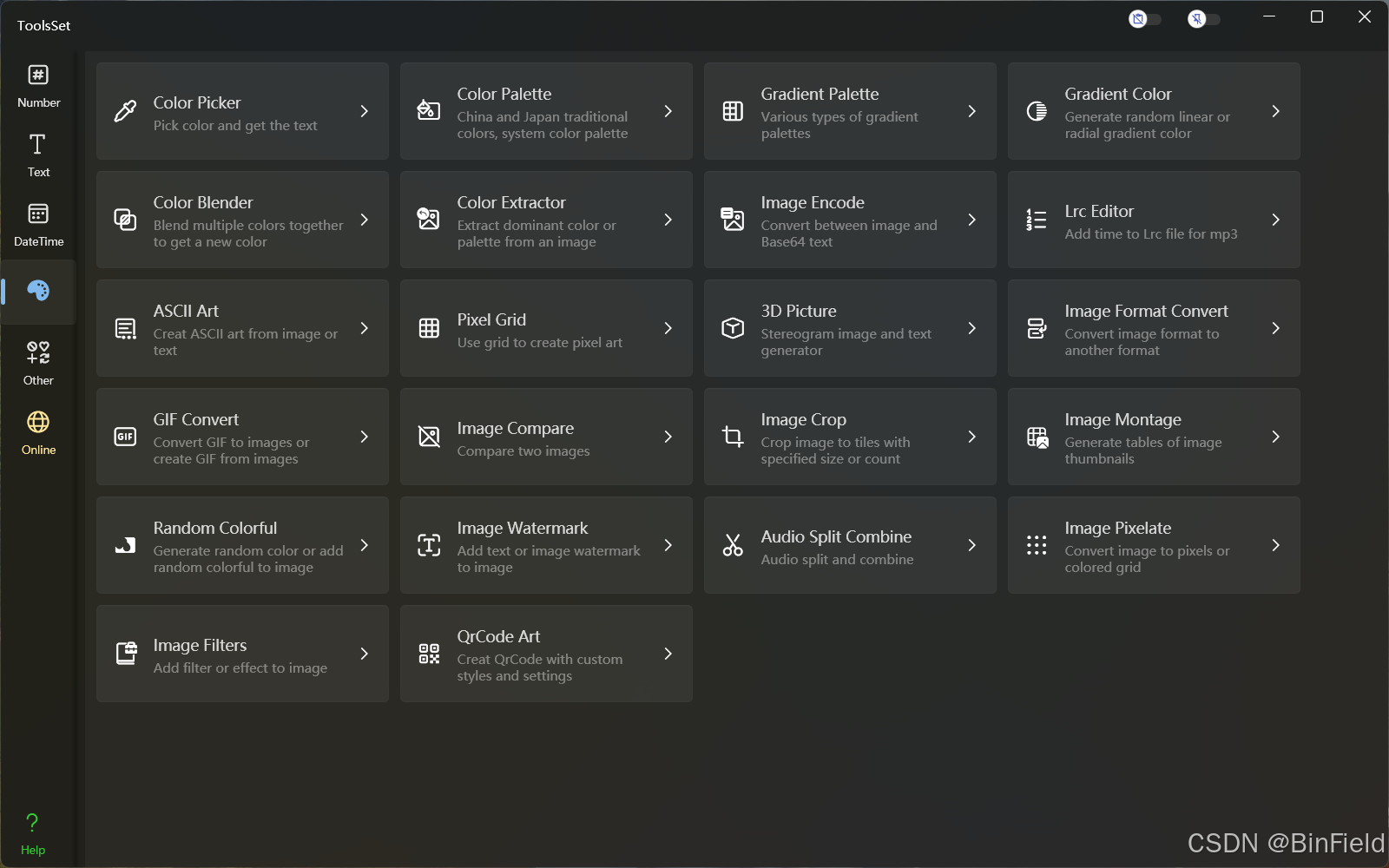Open the Color Extractor tool title
The height and width of the screenshot is (868, 1389).
coord(511,202)
